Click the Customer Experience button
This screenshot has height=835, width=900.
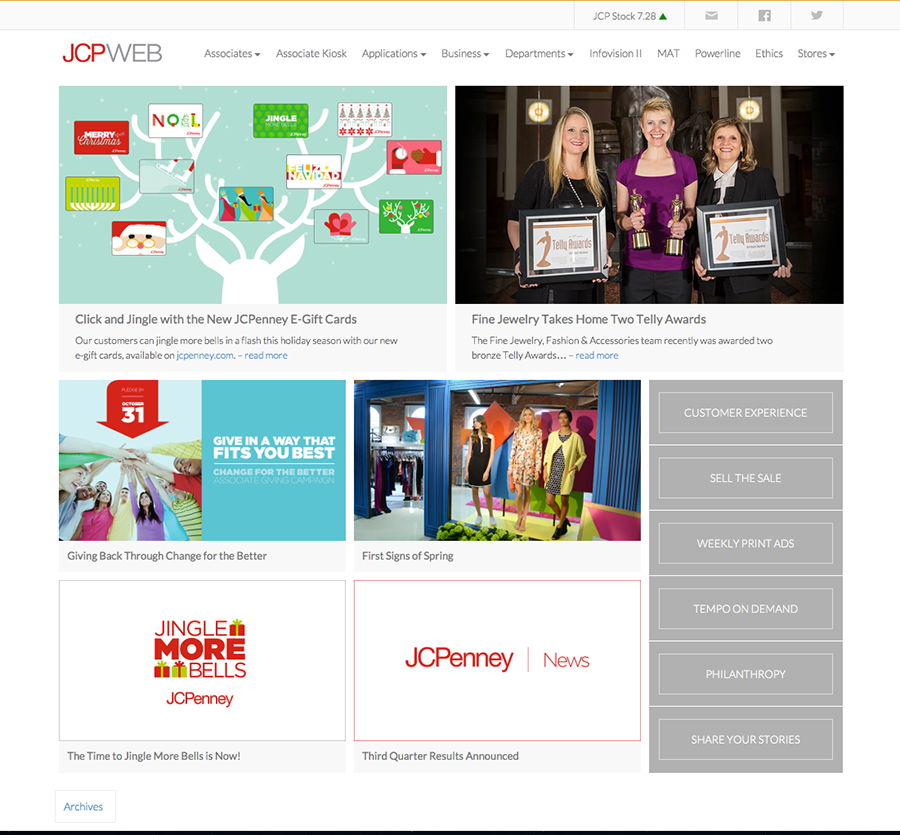[746, 413]
